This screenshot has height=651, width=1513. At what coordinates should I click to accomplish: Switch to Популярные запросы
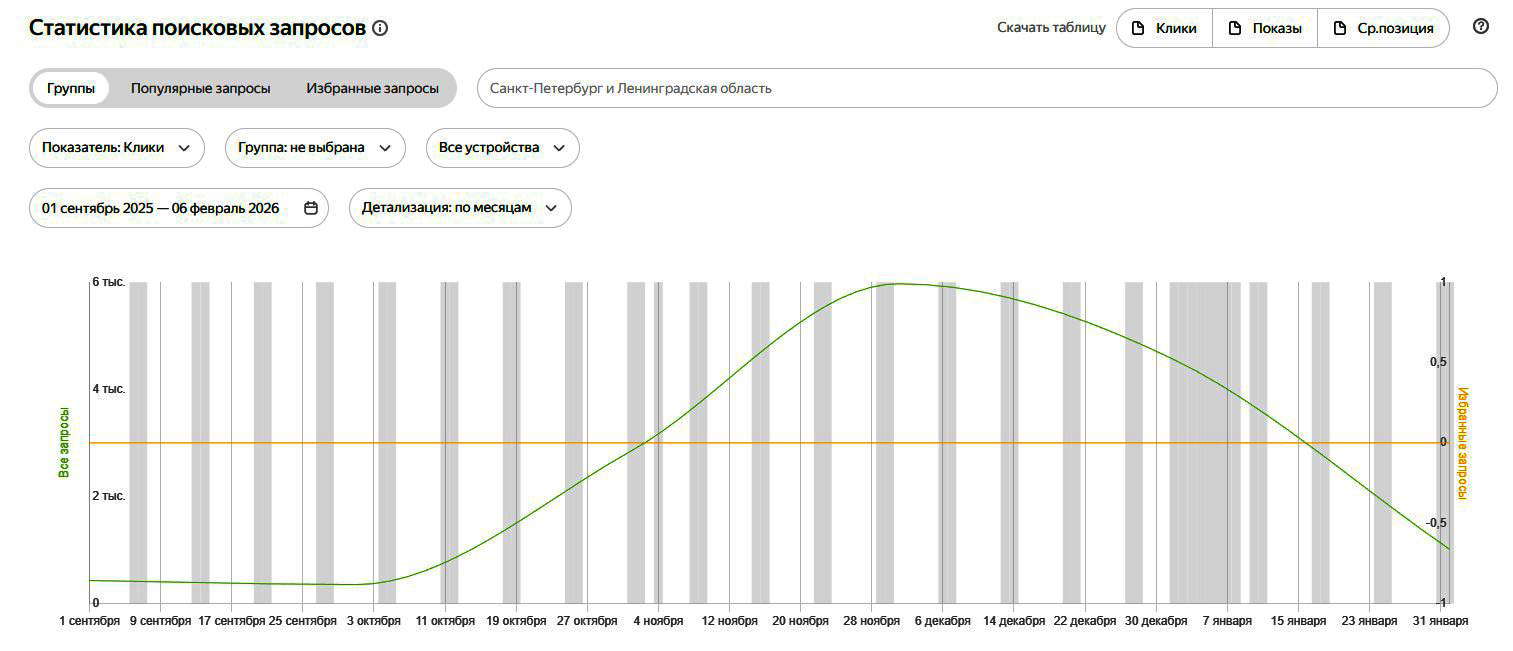[x=200, y=88]
